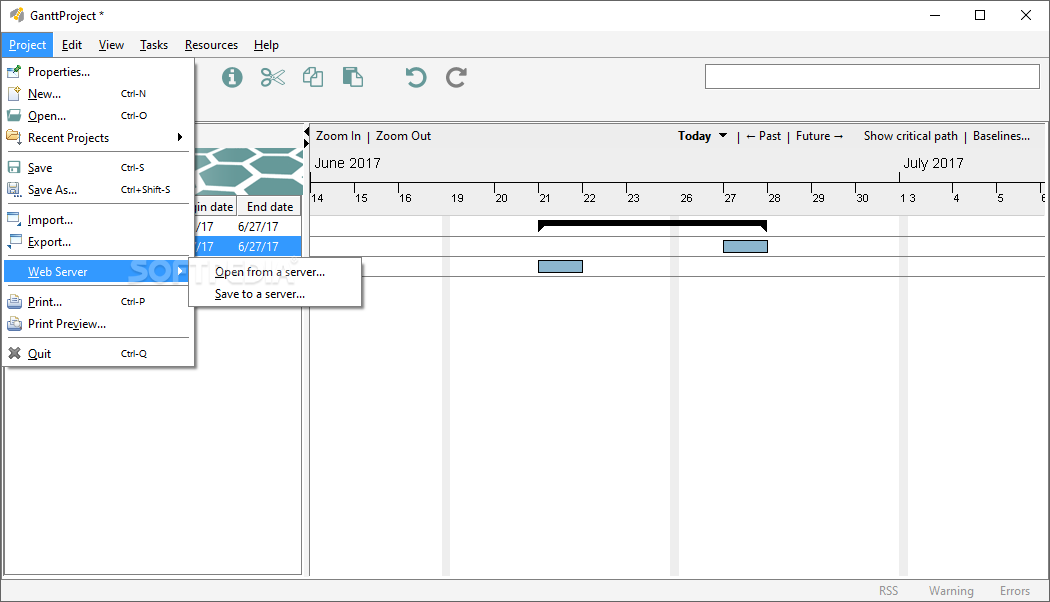
Task: Choose Save As... menu entry
Action: (x=98, y=190)
